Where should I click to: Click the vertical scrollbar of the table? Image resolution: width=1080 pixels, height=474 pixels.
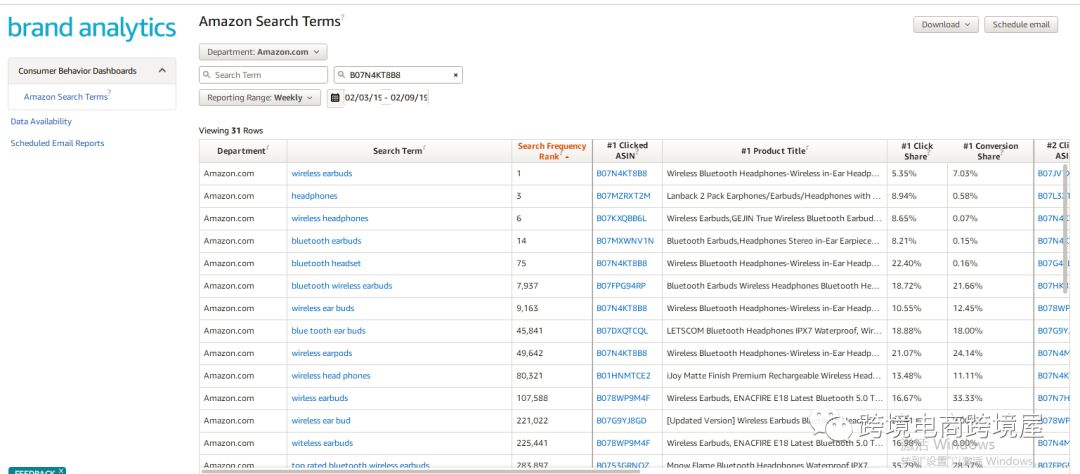[x=1068, y=227]
